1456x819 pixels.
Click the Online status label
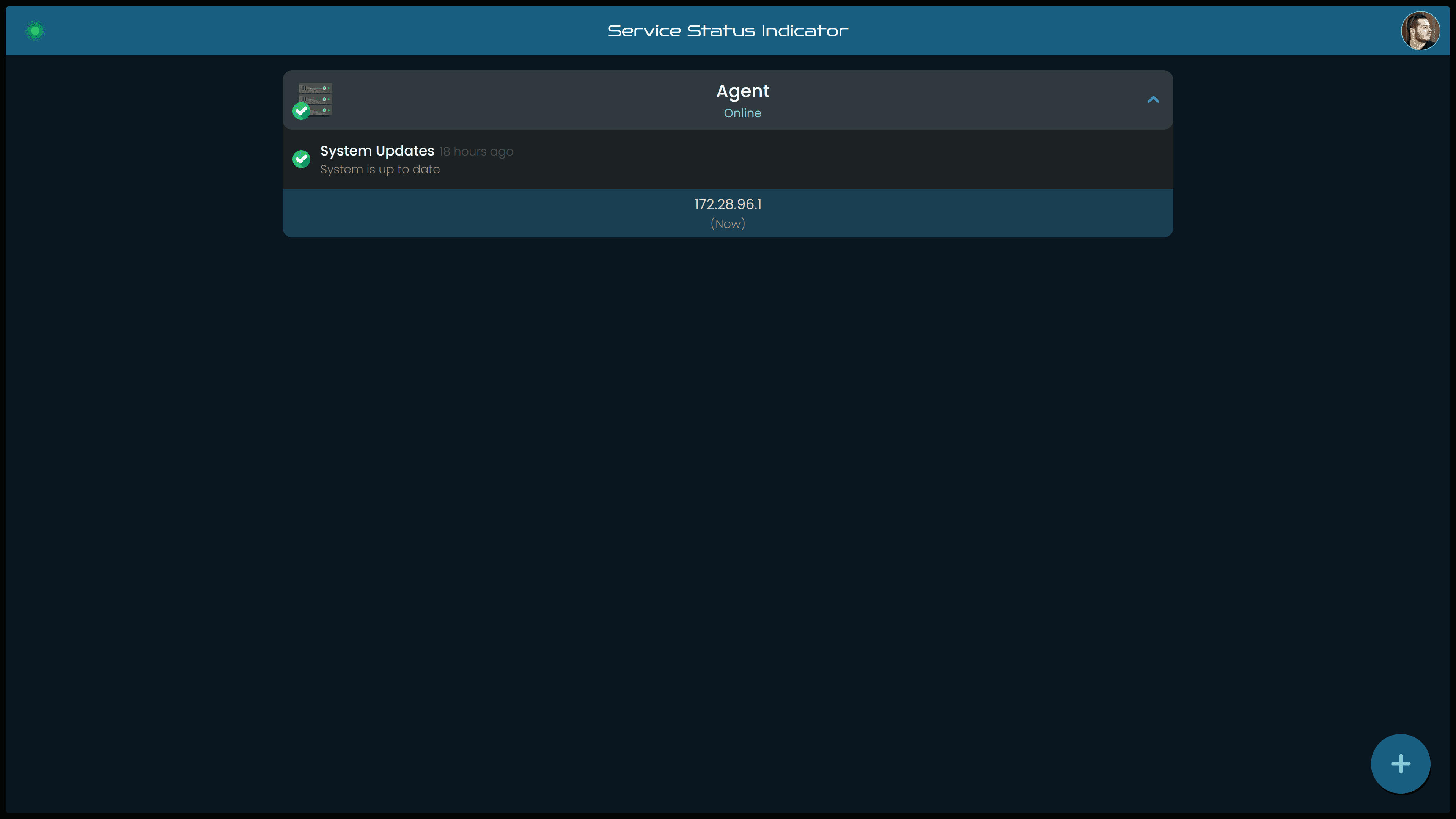[x=743, y=113]
